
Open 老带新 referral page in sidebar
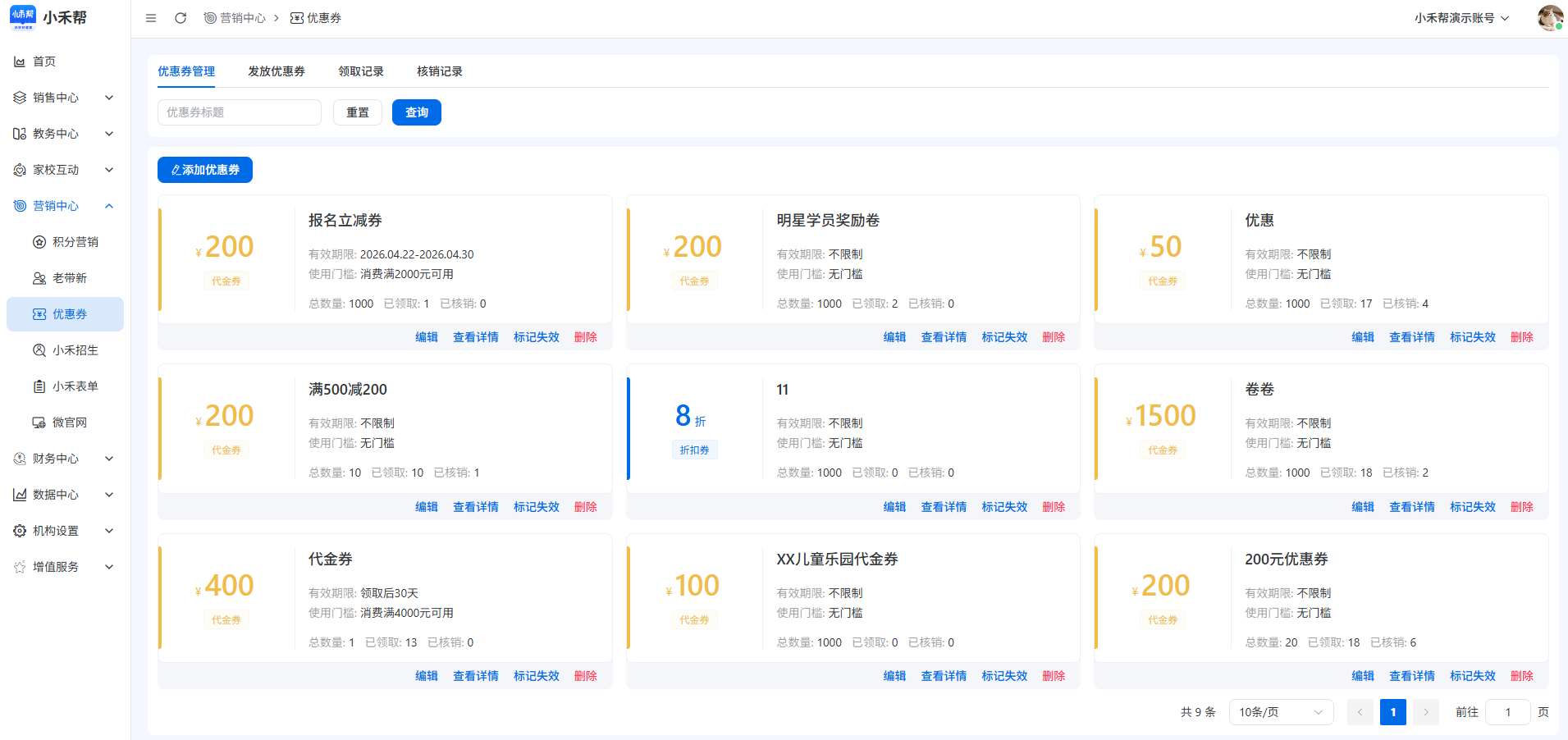click(69, 278)
